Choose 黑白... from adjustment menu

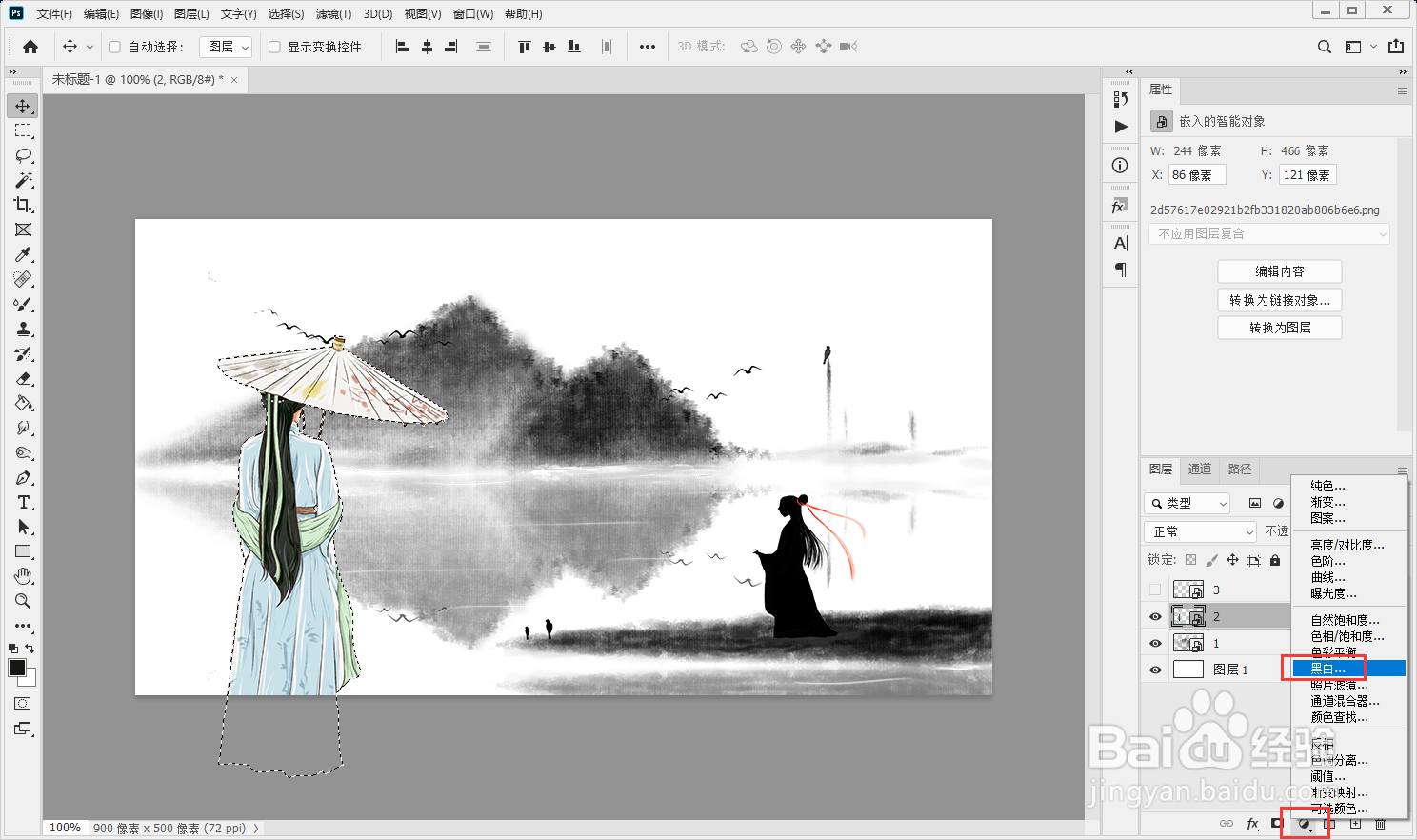(x=1349, y=669)
